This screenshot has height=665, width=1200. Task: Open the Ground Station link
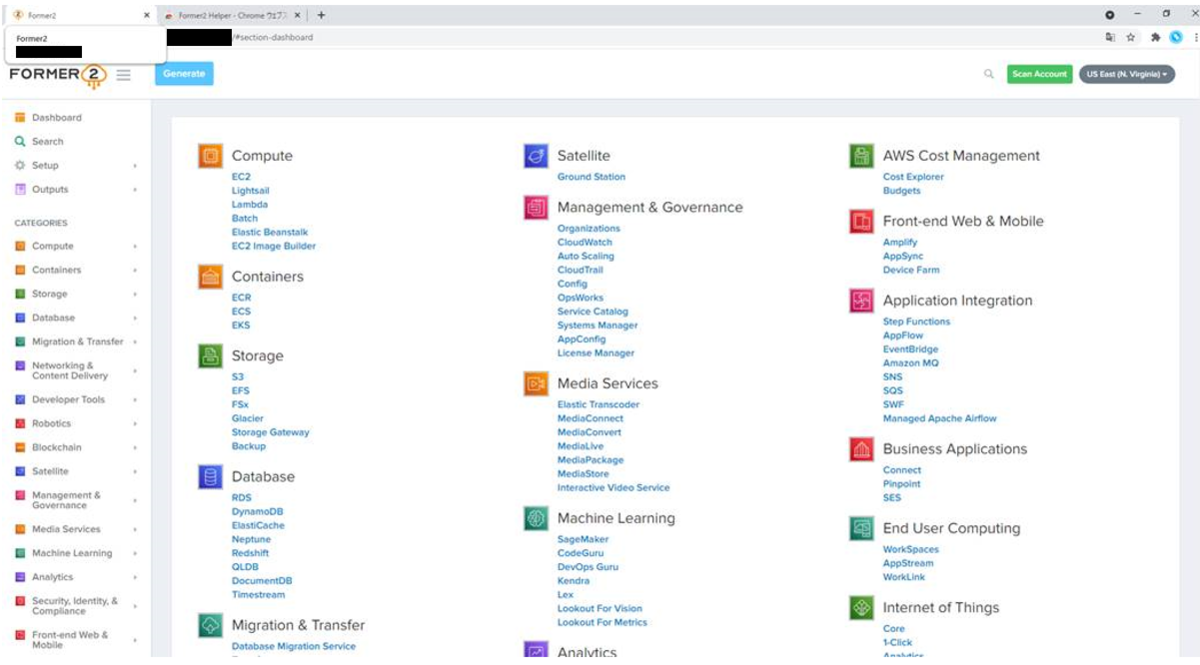pos(591,177)
